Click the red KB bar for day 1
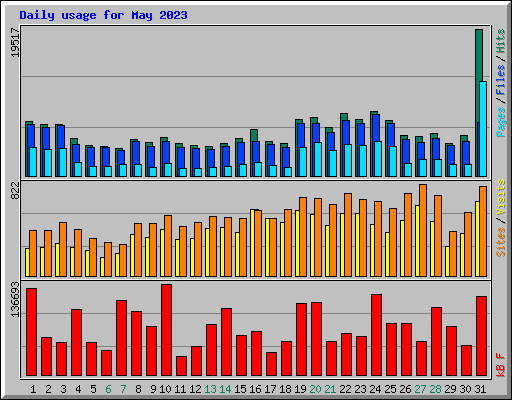The height and width of the screenshot is (400, 512). (x=32, y=332)
